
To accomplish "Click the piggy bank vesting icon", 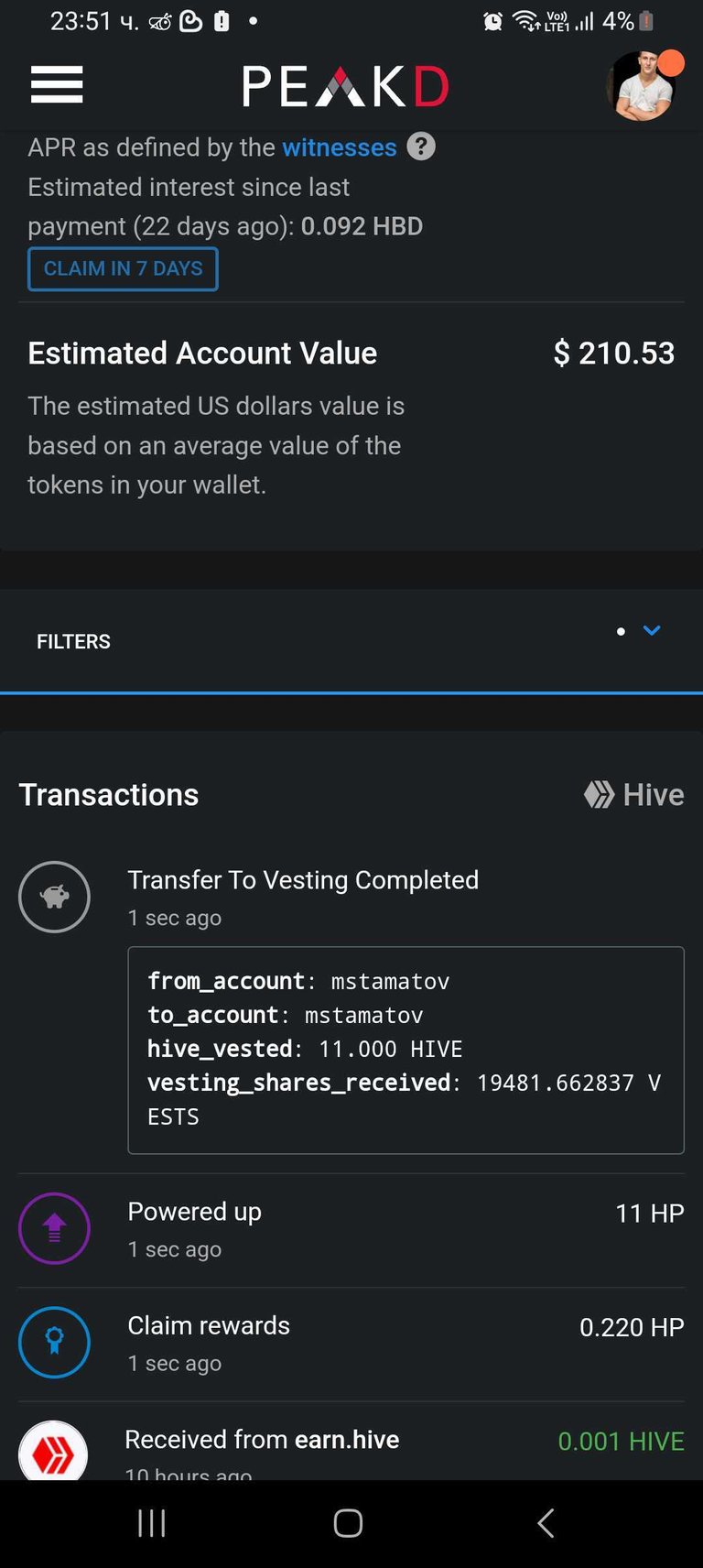I will (x=54, y=897).
